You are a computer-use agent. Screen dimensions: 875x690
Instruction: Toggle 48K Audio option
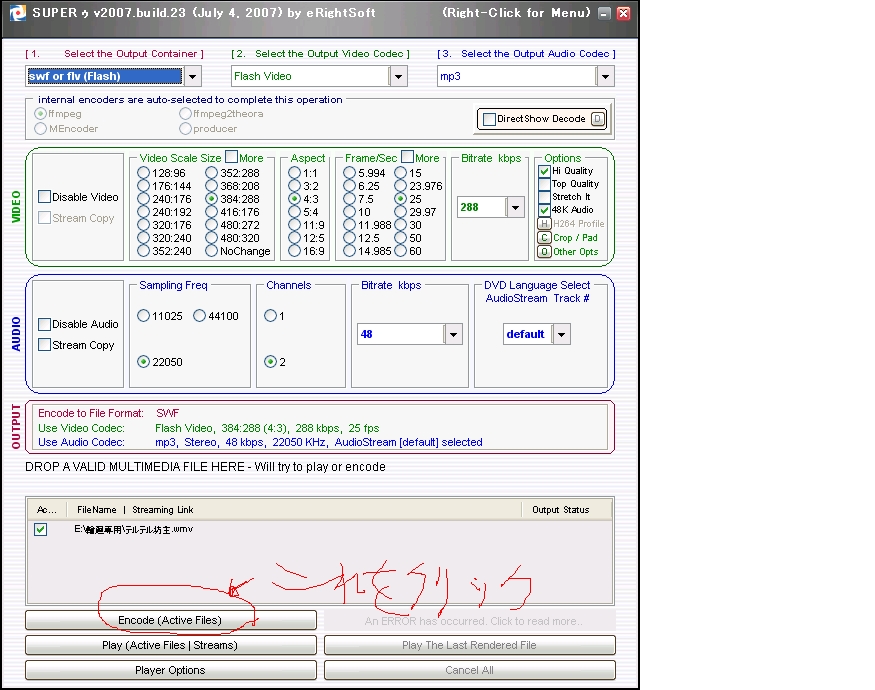coord(545,210)
